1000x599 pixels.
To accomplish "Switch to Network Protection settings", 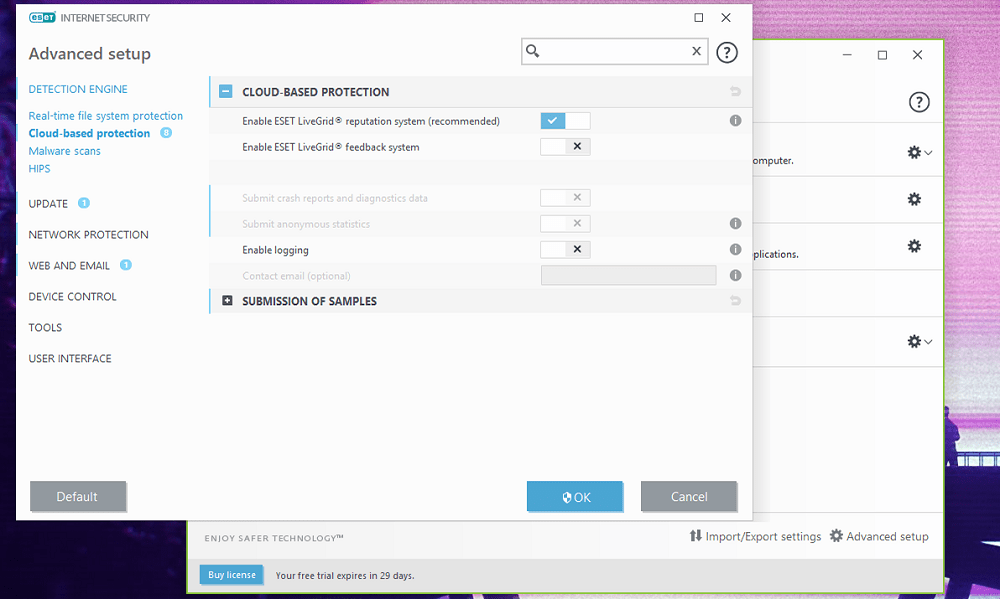I will tap(88, 235).
